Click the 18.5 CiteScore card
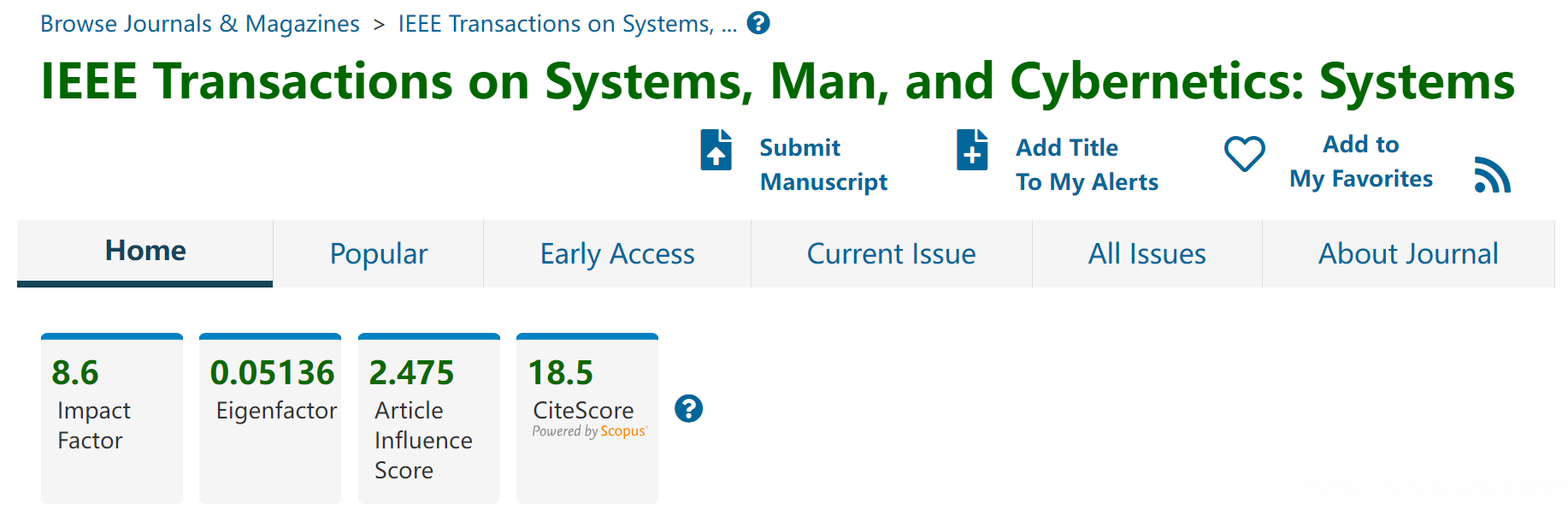Screen dimensions: 1568x522 point(587,418)
